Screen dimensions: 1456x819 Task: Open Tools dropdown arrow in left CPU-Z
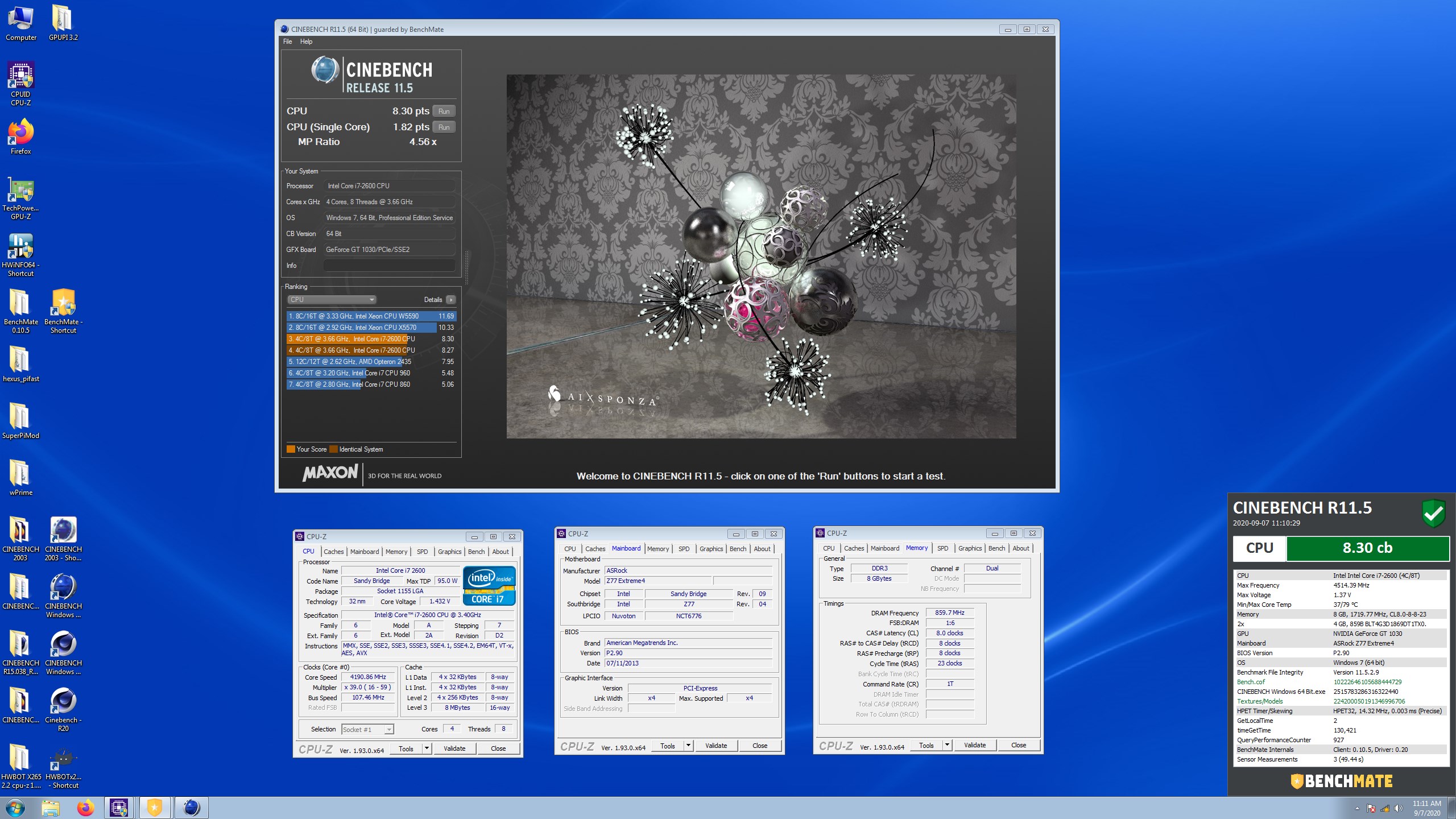pyautogui.click(x=427, y=748)
